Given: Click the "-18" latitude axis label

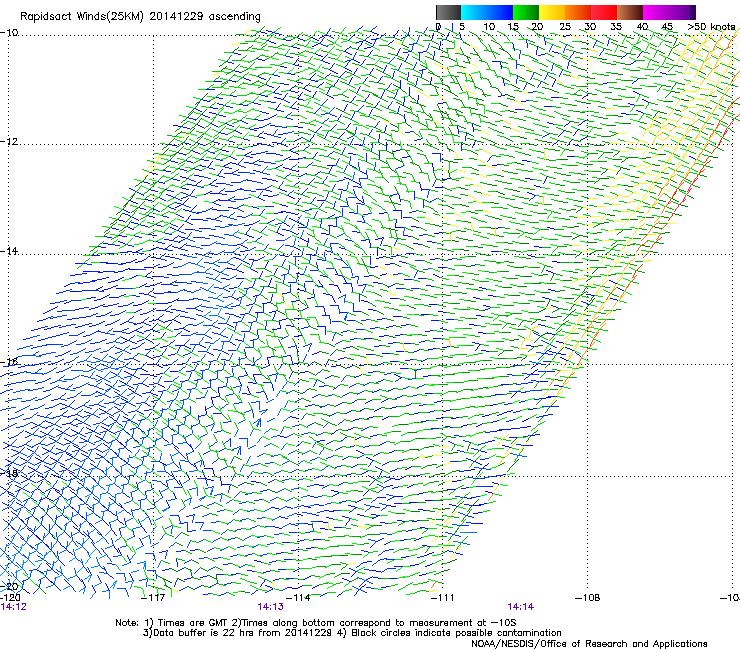Looking at the screenshot, I should (9, 473).
